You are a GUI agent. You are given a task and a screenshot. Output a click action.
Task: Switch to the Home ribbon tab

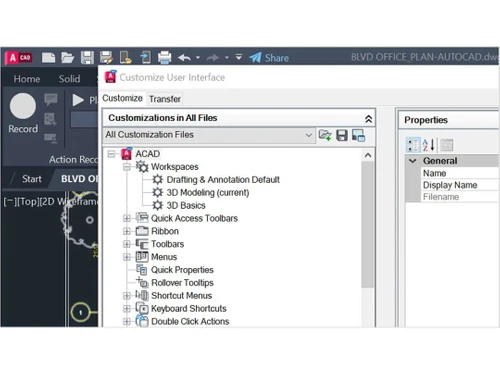click(x=27, y=79)
